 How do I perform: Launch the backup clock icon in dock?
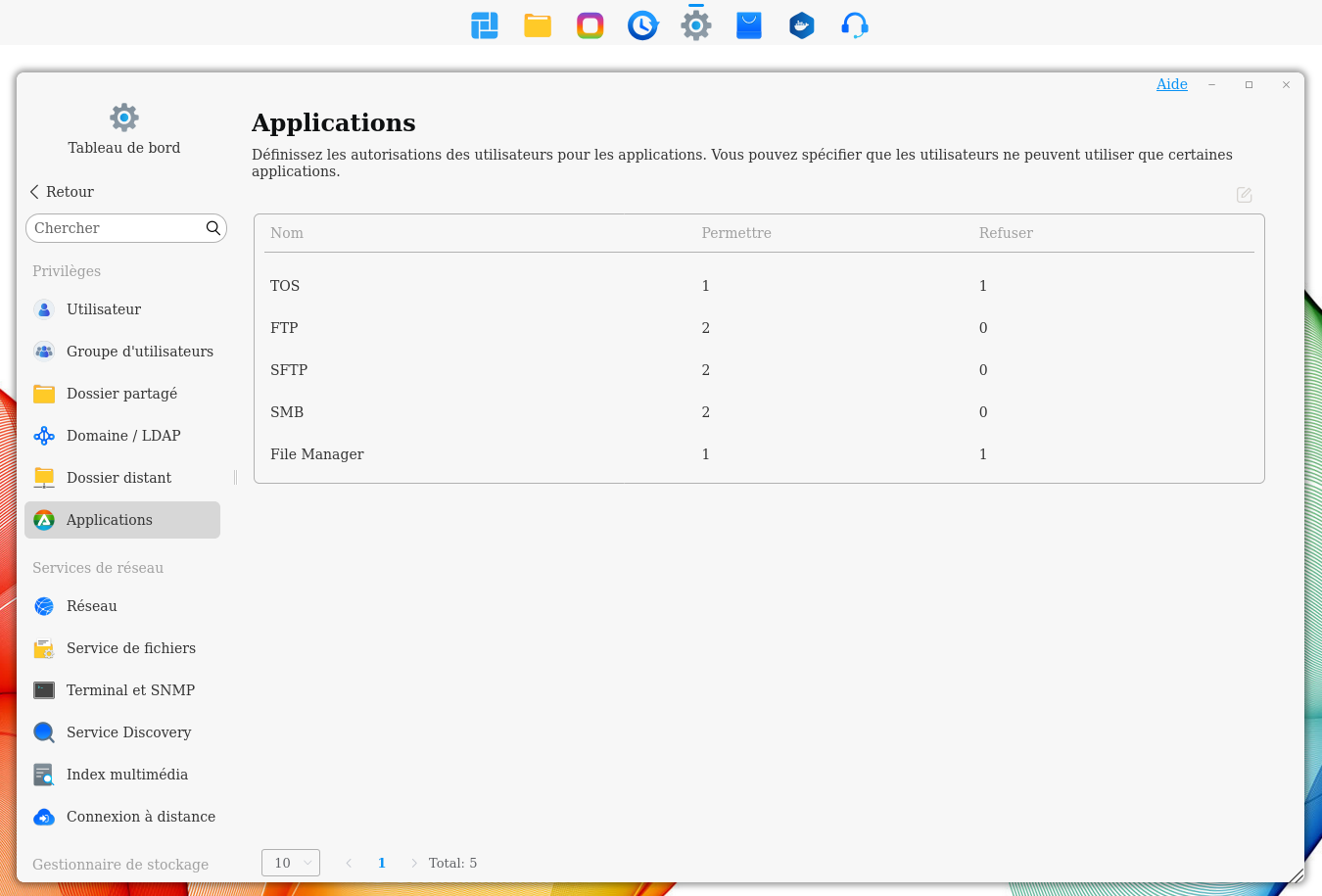643,25
